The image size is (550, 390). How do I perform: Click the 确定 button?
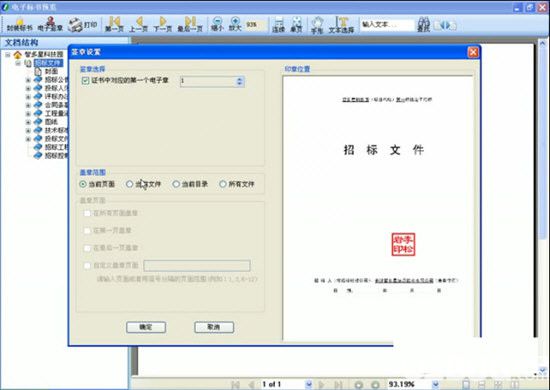146,327
